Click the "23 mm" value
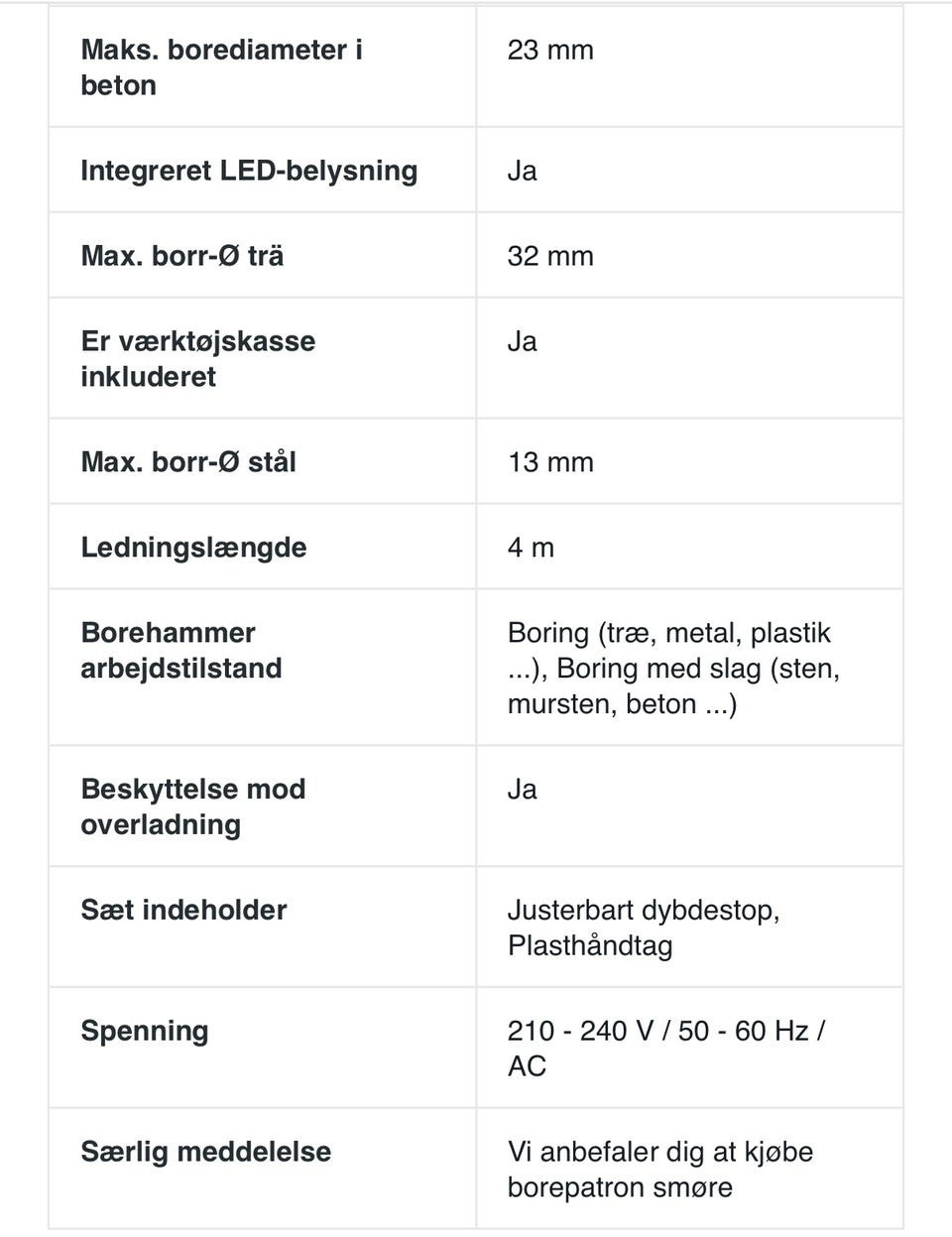Screen dimensions: 952x1237 point(550,51)
